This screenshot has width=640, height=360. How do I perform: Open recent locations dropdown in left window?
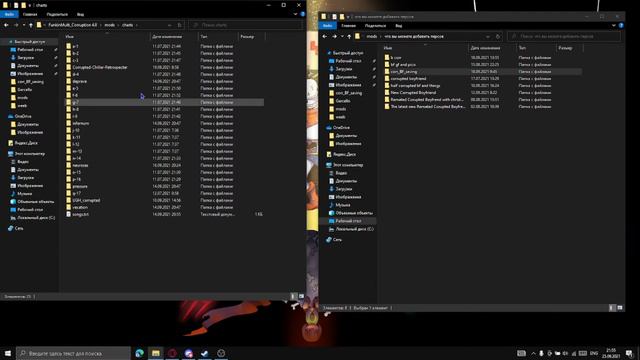24,25
